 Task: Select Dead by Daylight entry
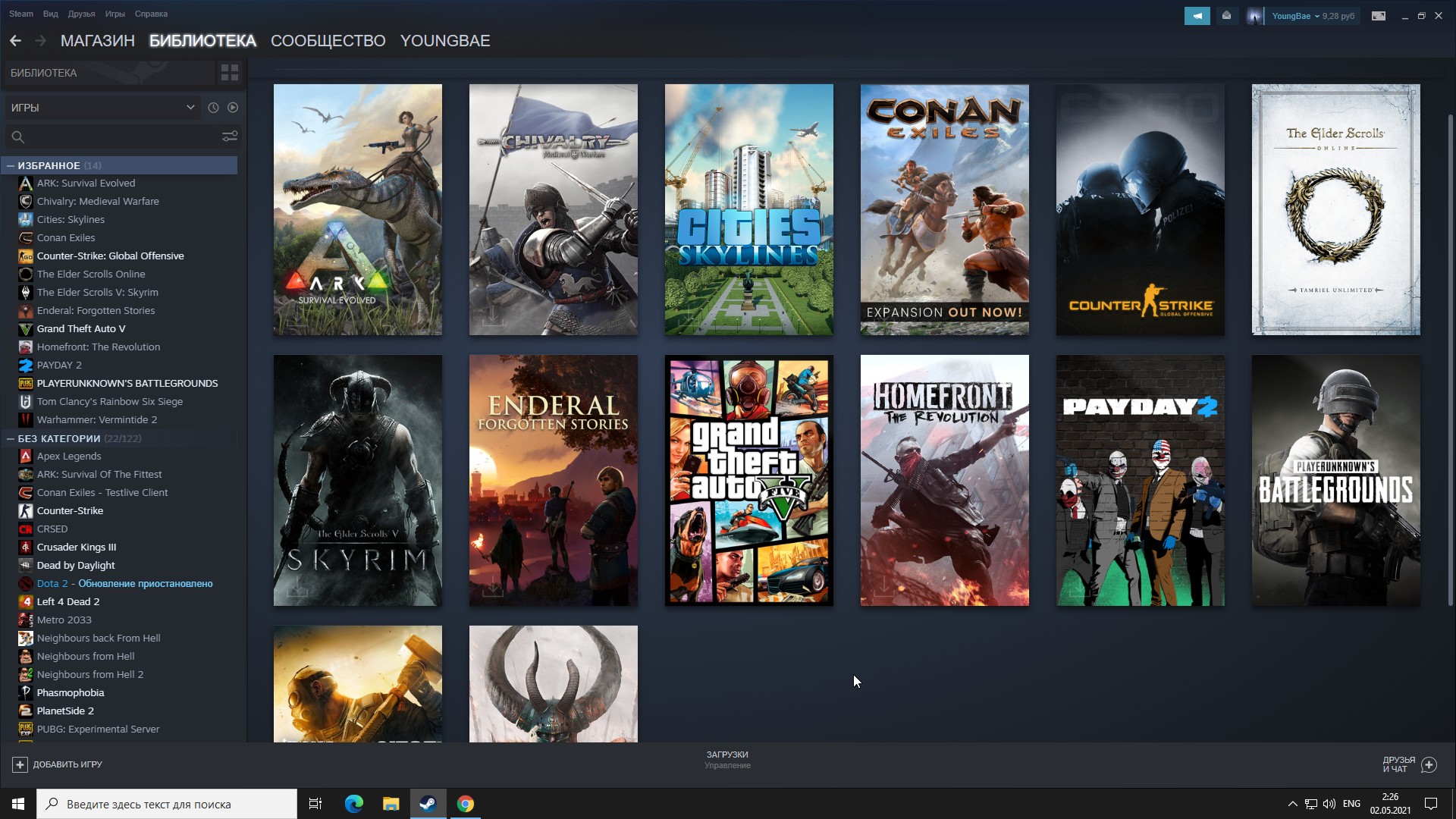pyautogui.click(x=76, y=566)
